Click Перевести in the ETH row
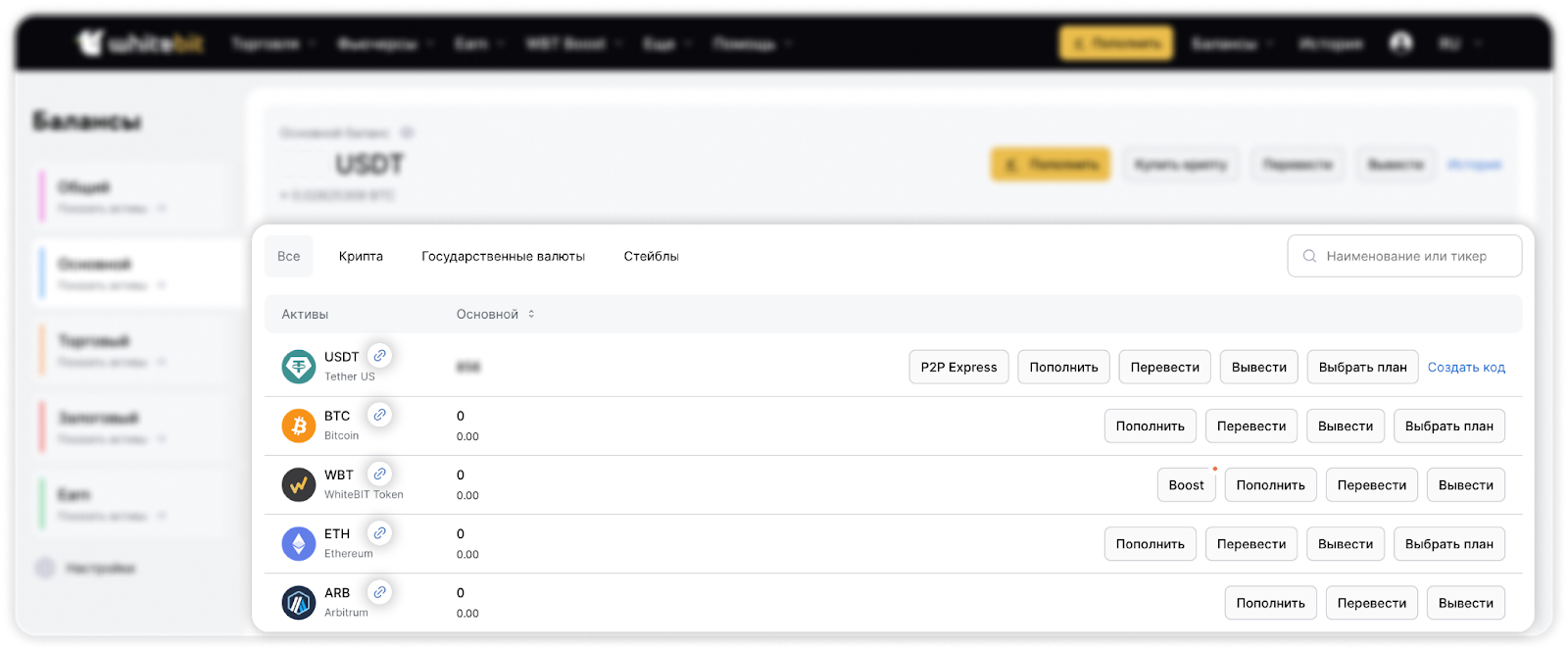Screen dimensions: 1568x651 (x=1251, y=543)
